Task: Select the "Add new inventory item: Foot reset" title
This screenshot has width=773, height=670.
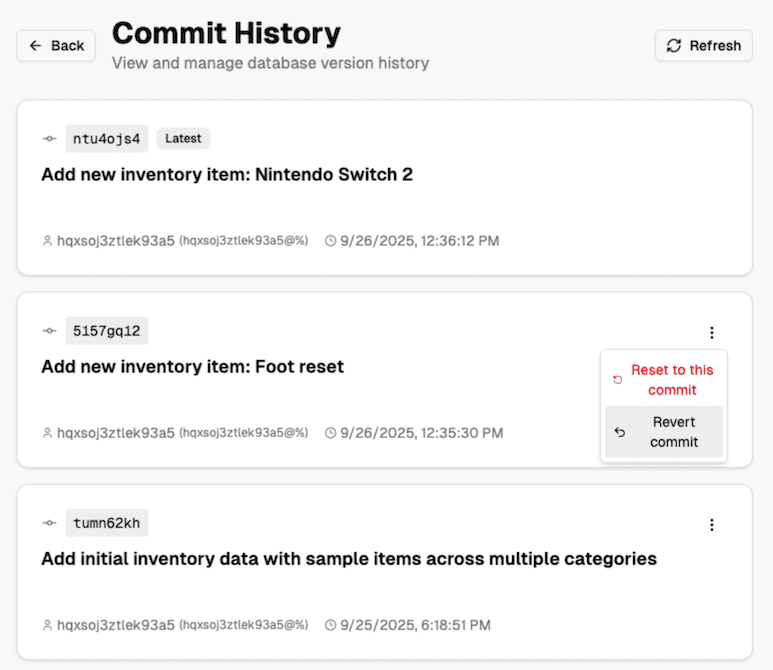Action: point(192,367)
